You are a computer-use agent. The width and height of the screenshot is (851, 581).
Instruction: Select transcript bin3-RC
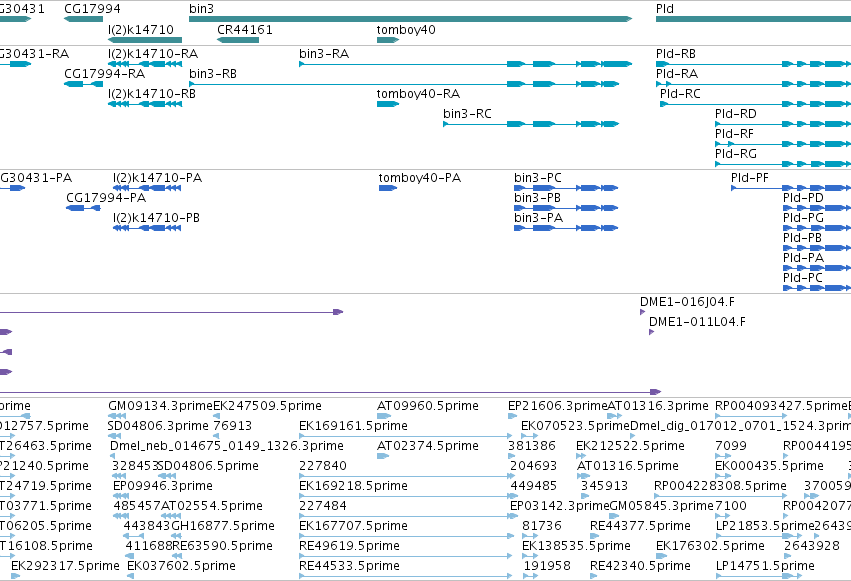point(531,124)
